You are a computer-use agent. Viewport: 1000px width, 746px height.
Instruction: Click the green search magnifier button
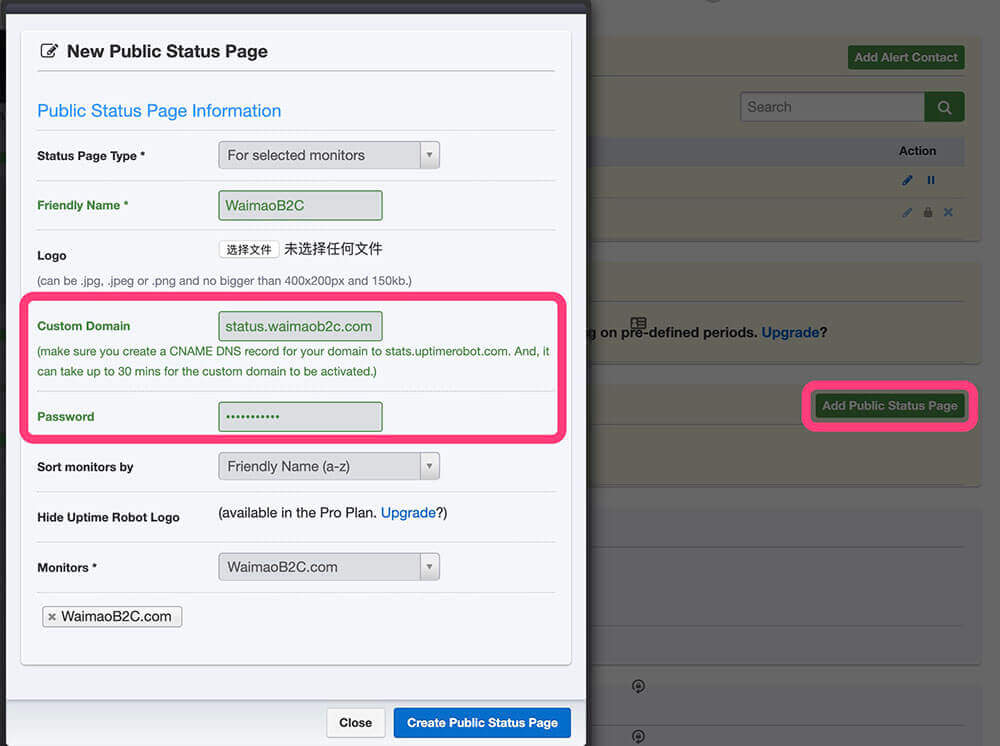(944, 107)
